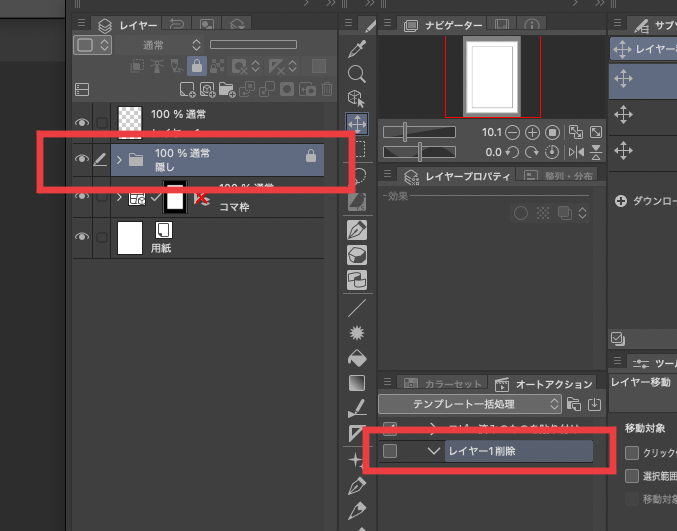
Task: Choose the Eraser tool
Action: point(357,256)
